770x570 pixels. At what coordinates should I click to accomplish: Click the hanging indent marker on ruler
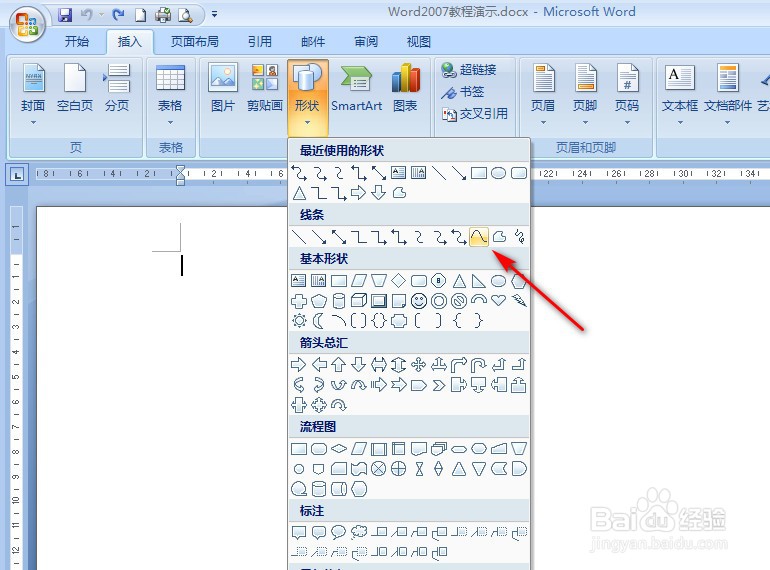tap(181, 177)
